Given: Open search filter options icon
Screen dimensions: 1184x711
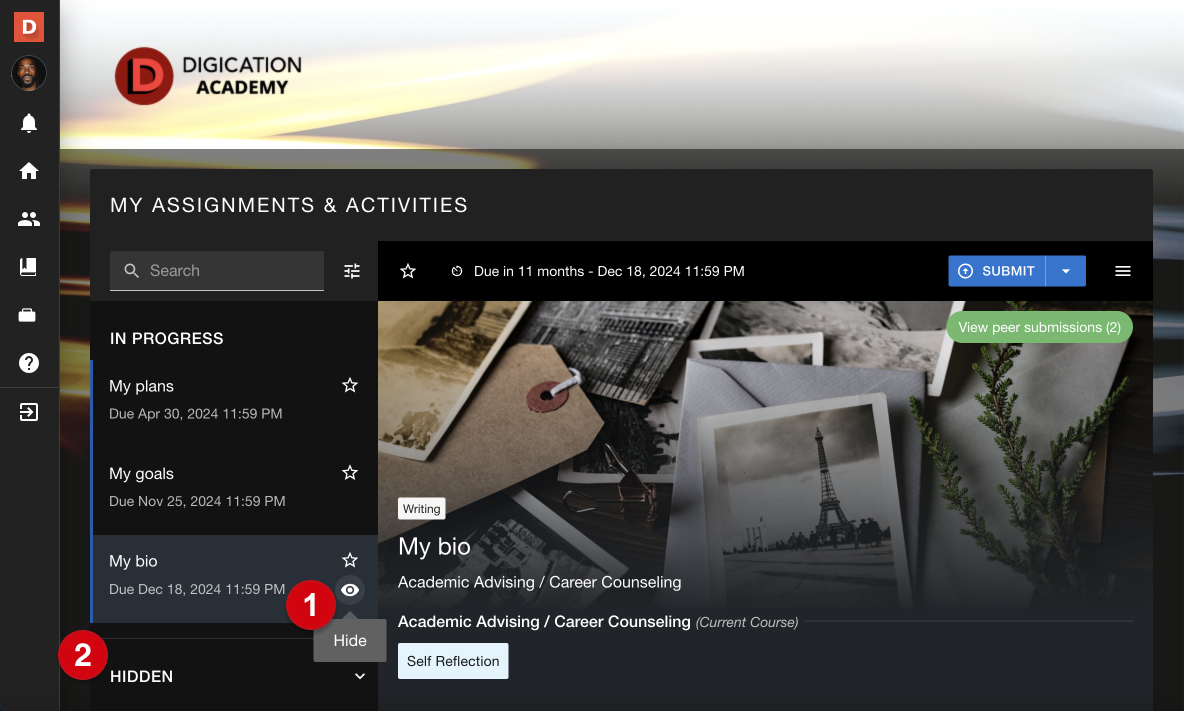Looking at the screenshot, I should pyautogui.click(x=352, y=271).
